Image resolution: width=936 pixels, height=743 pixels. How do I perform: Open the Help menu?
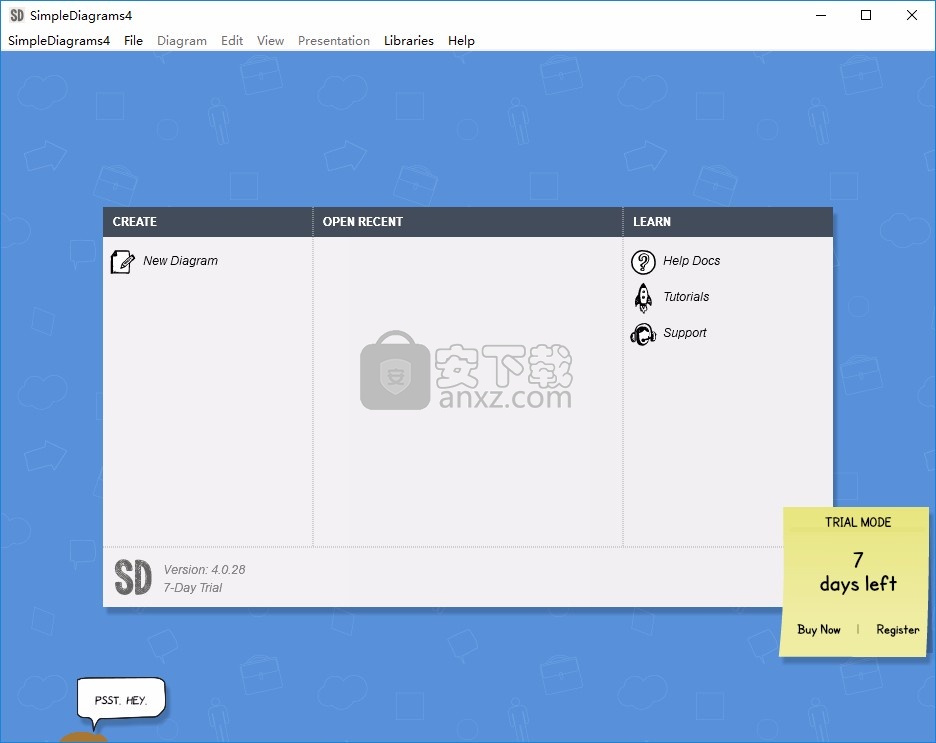(461, 41)
